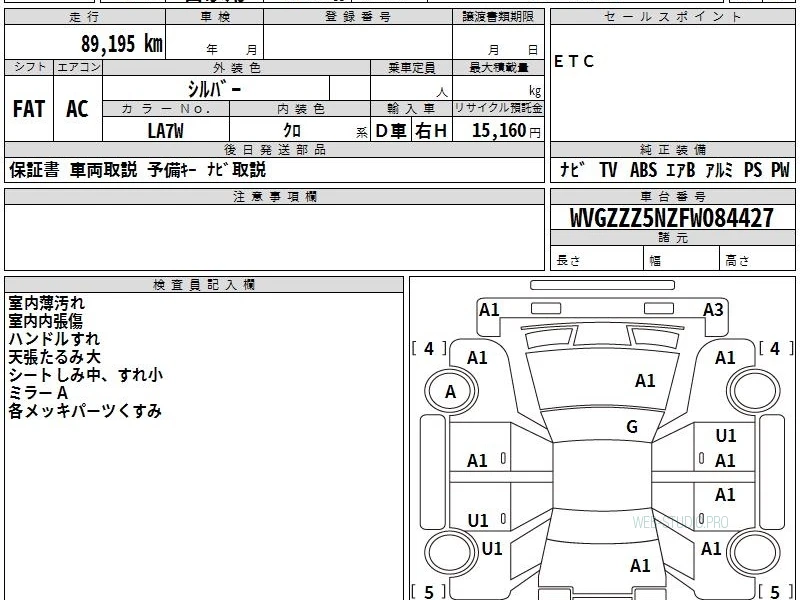
Task: Click the エアコン column header
Action: tap(78, 67)
